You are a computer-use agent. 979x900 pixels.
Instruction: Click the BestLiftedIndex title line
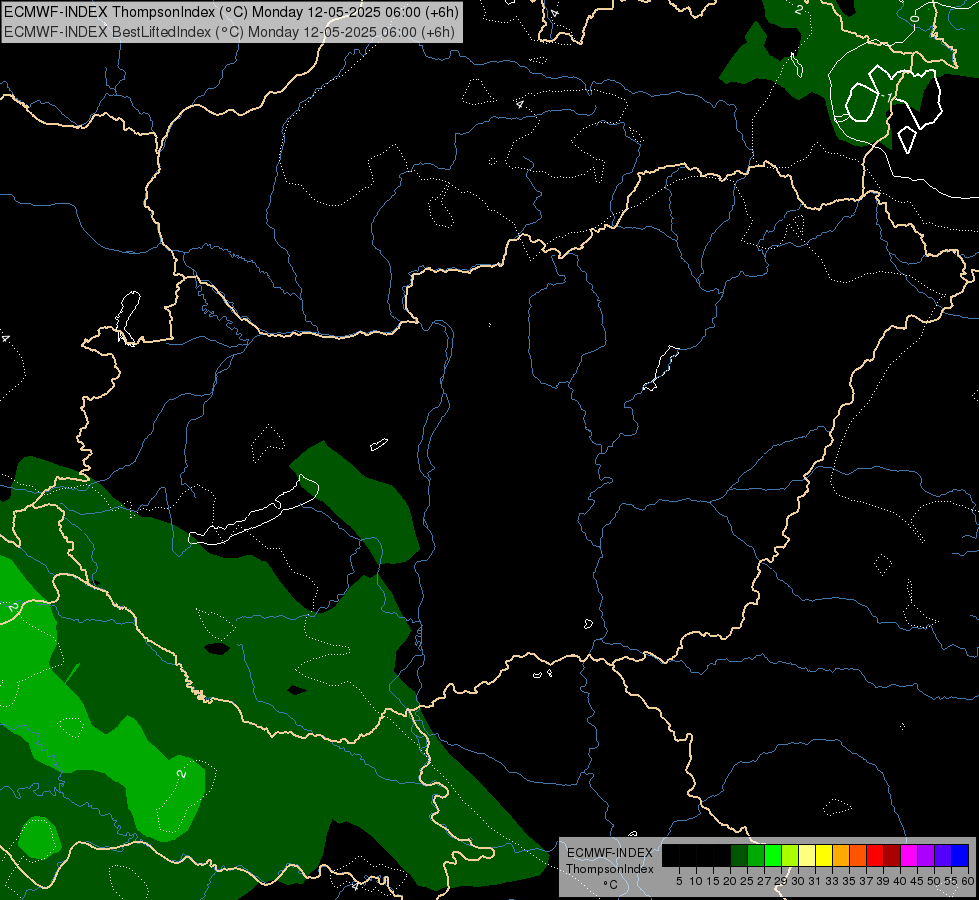pos(229,32)
